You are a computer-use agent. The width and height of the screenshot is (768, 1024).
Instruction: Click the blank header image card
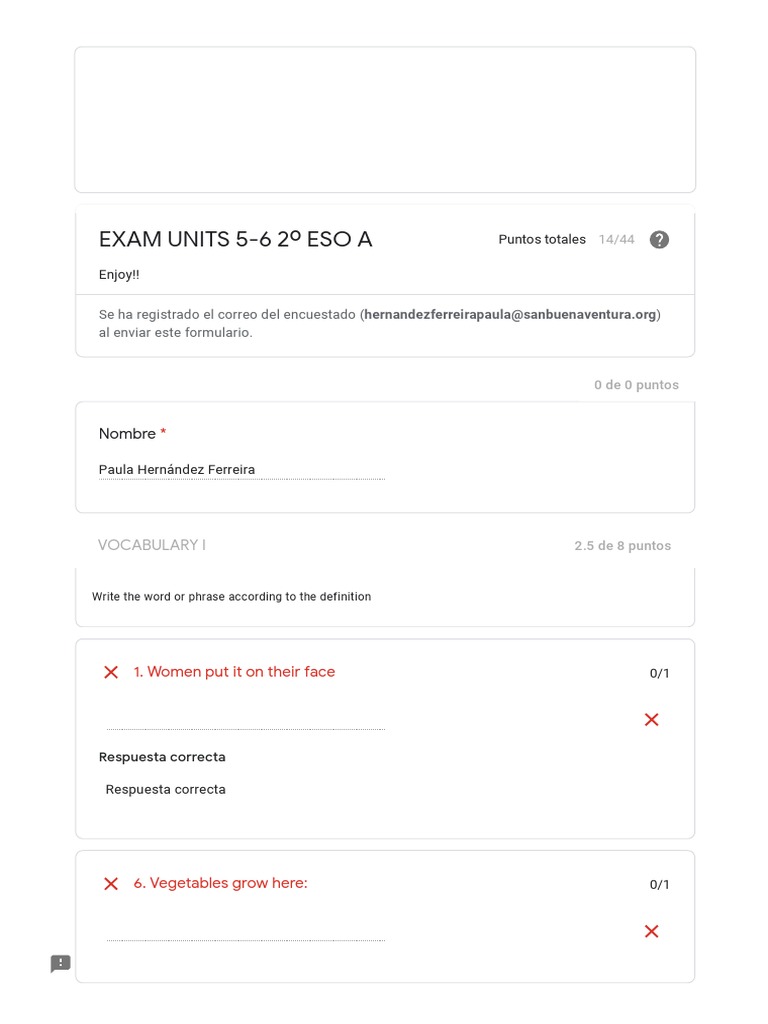point(385,119)
